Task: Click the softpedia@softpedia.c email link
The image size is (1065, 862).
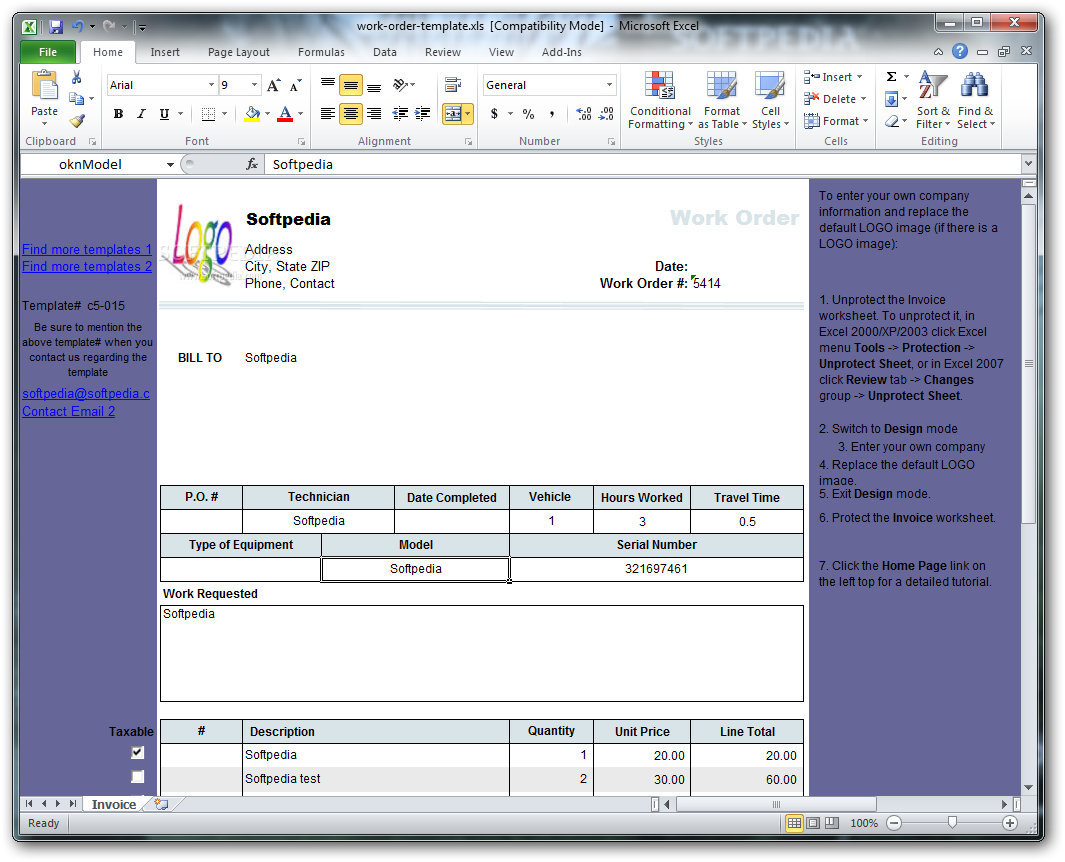Action: tap(86, 393)
